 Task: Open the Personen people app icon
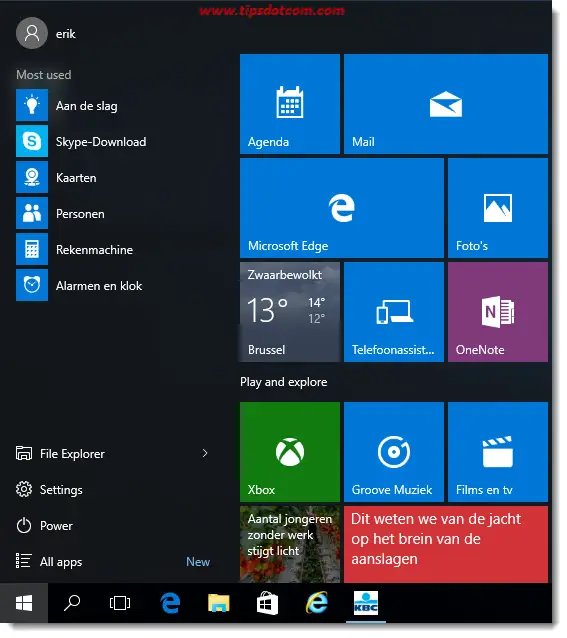point(32,213)
